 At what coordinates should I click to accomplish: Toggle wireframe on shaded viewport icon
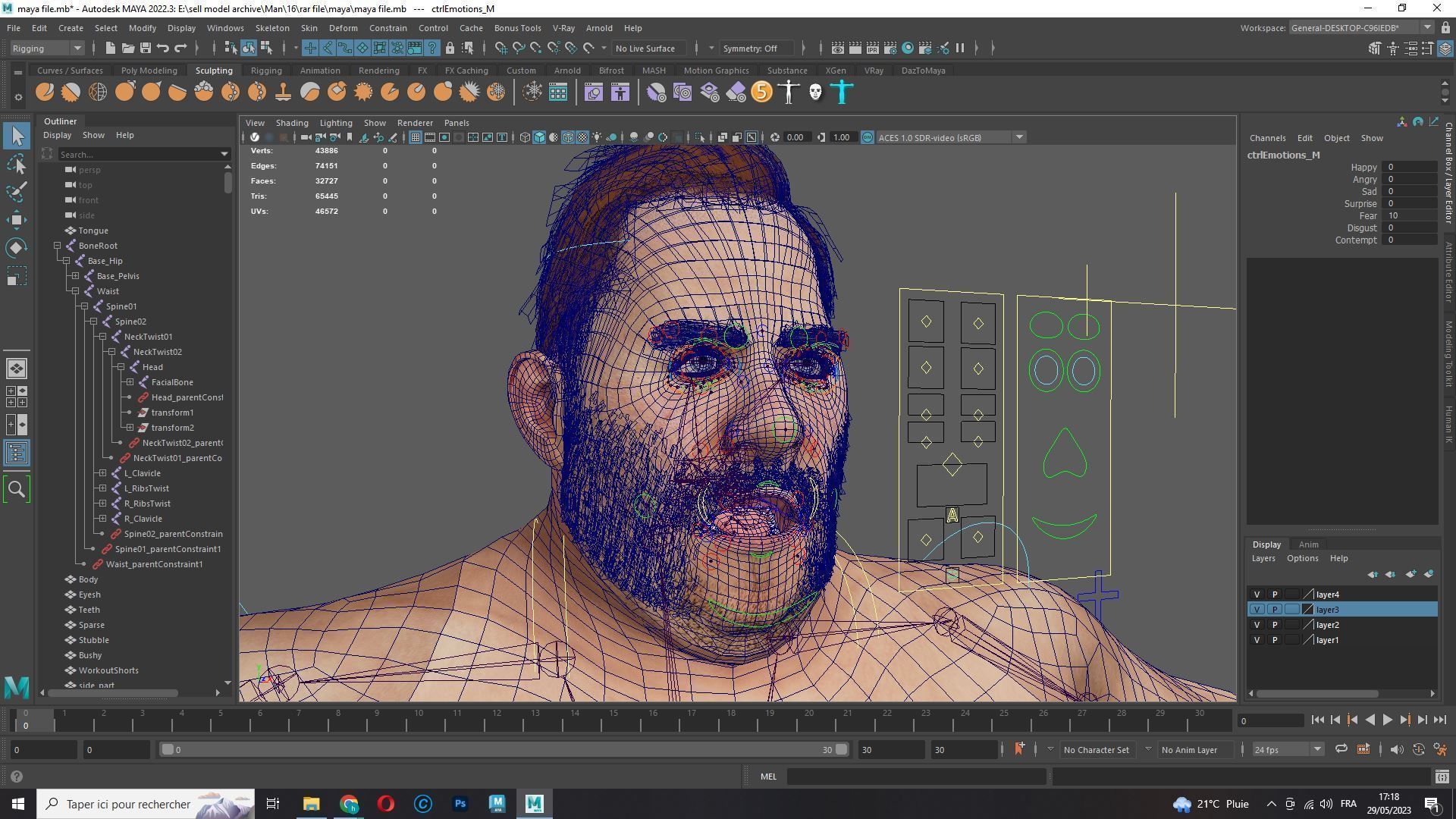click(568, 137)
